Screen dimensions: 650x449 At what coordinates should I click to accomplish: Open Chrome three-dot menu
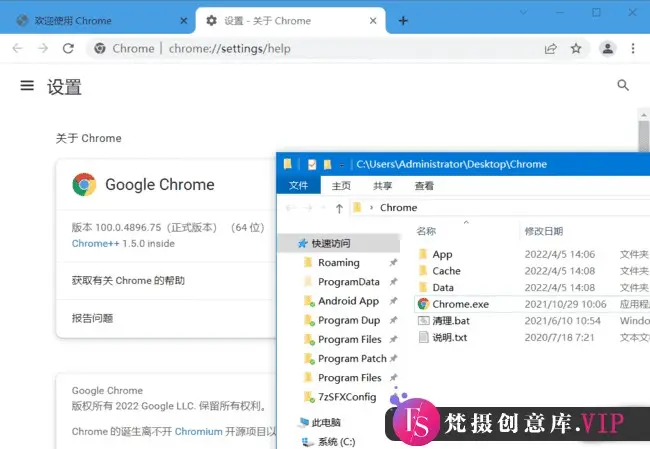point(633,49)
